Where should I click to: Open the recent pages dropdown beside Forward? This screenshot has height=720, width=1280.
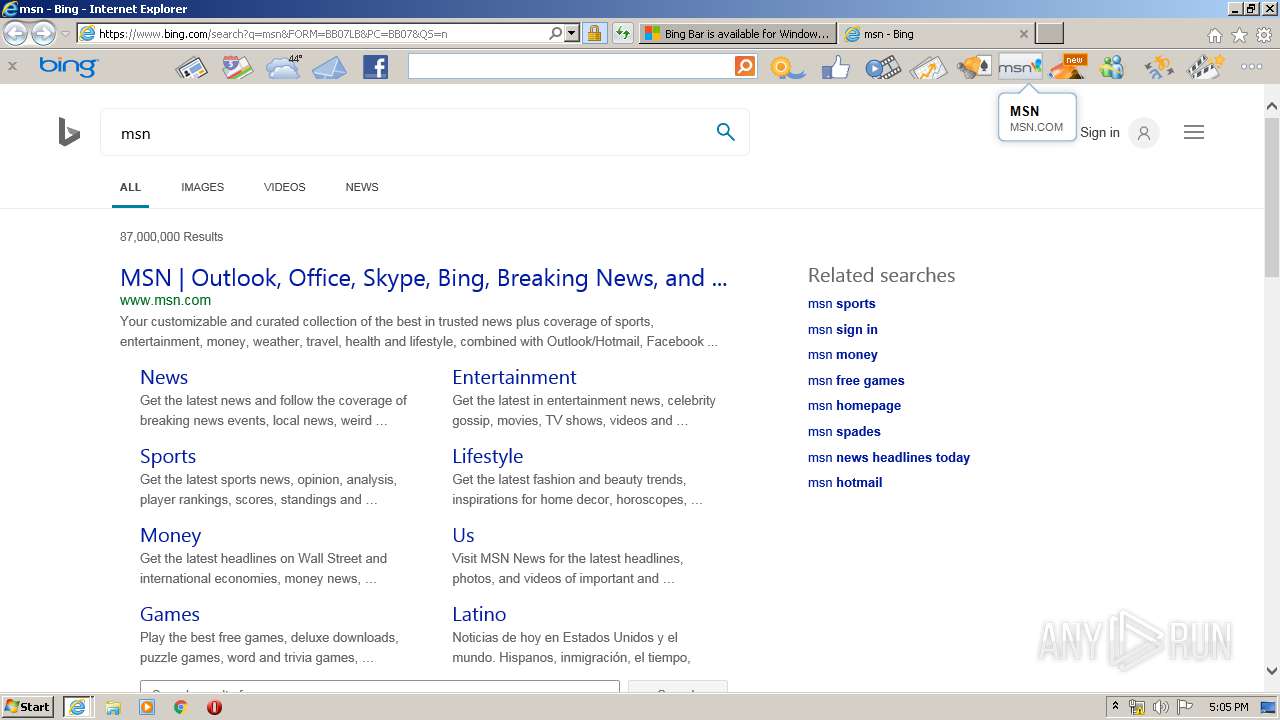pos(65,34)
